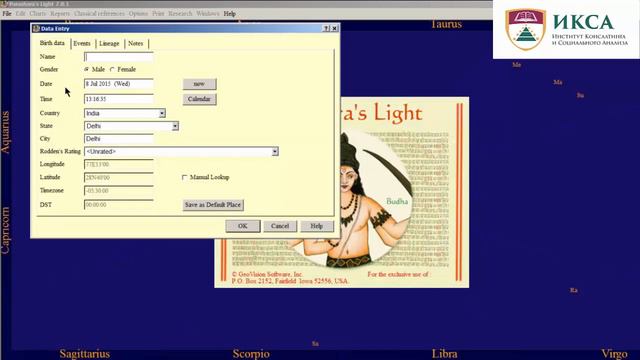
Task: Open the Edit menu
Action: tap(20, 13)
